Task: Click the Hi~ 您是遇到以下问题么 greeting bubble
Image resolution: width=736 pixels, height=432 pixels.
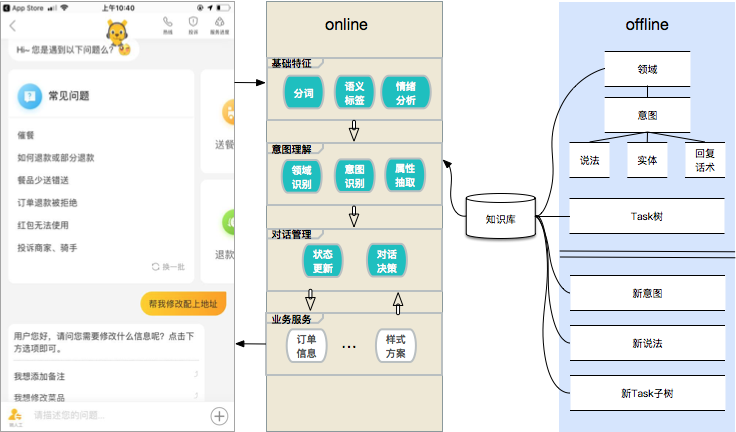Action: (74, 50)
